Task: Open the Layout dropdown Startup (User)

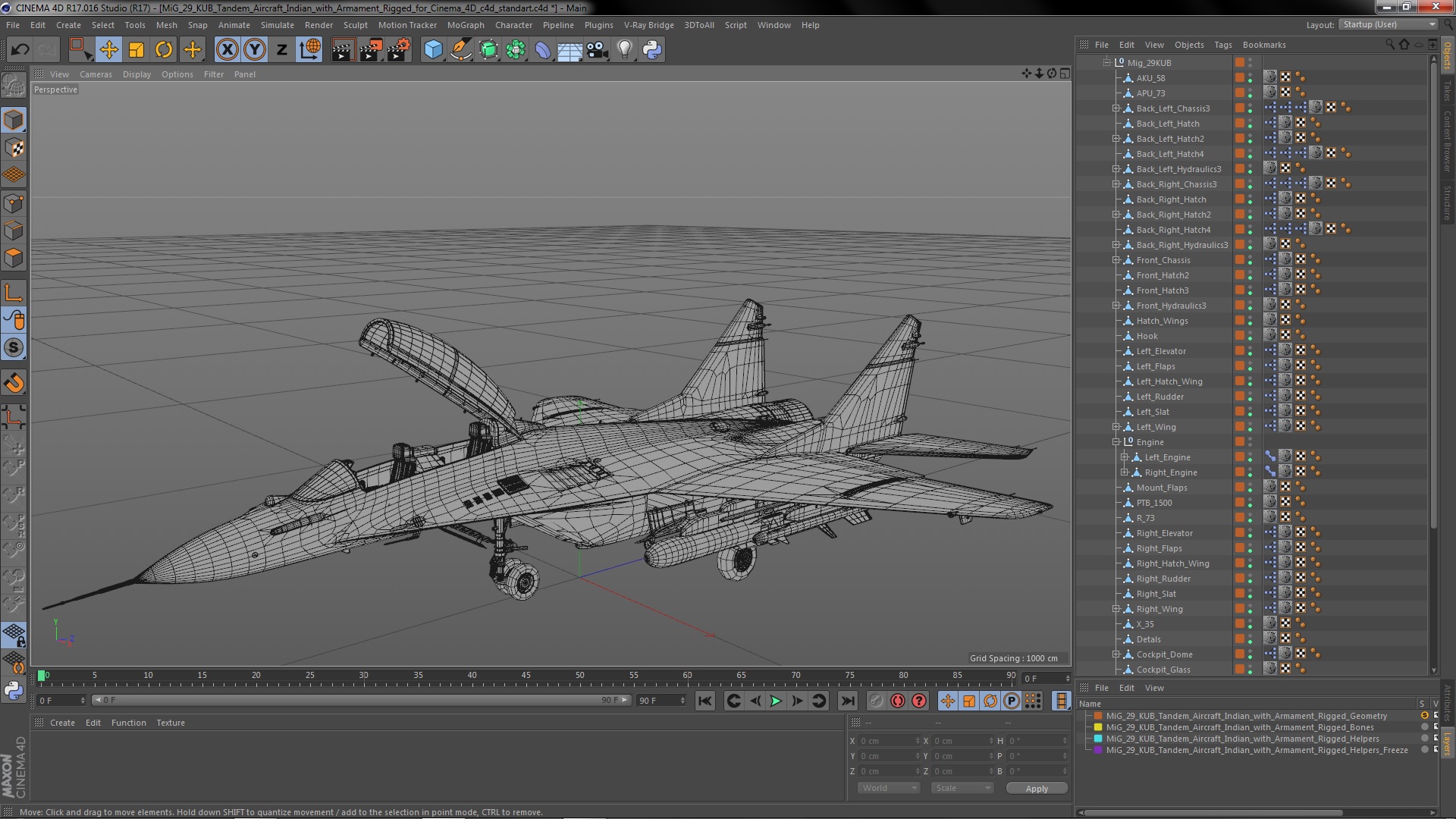Action: click(1387, 24)
